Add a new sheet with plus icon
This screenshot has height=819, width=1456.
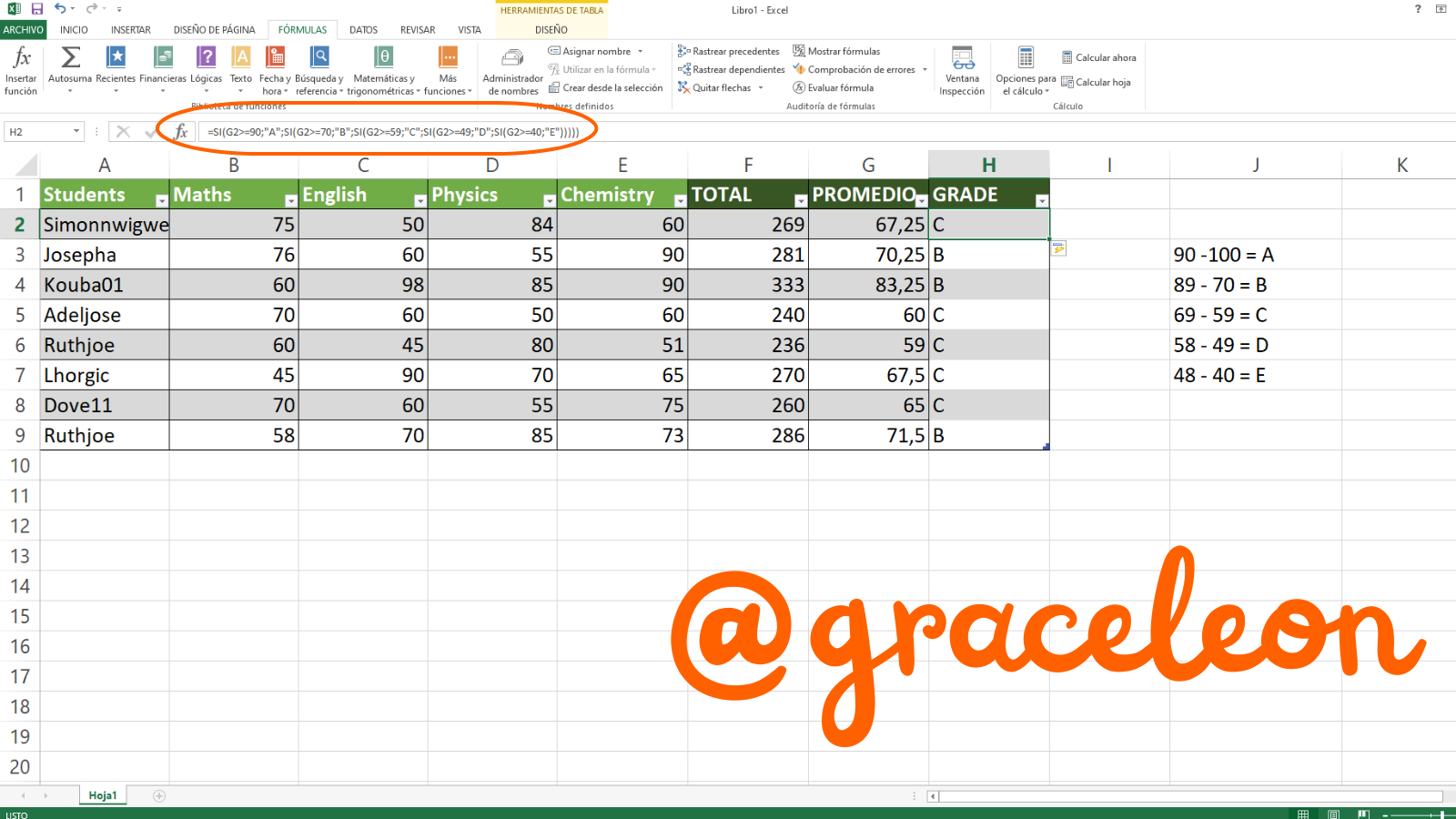(159, 796)
